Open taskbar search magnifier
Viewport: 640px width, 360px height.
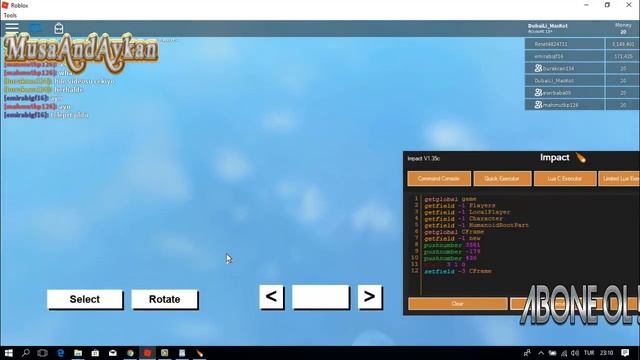(26, 353)
